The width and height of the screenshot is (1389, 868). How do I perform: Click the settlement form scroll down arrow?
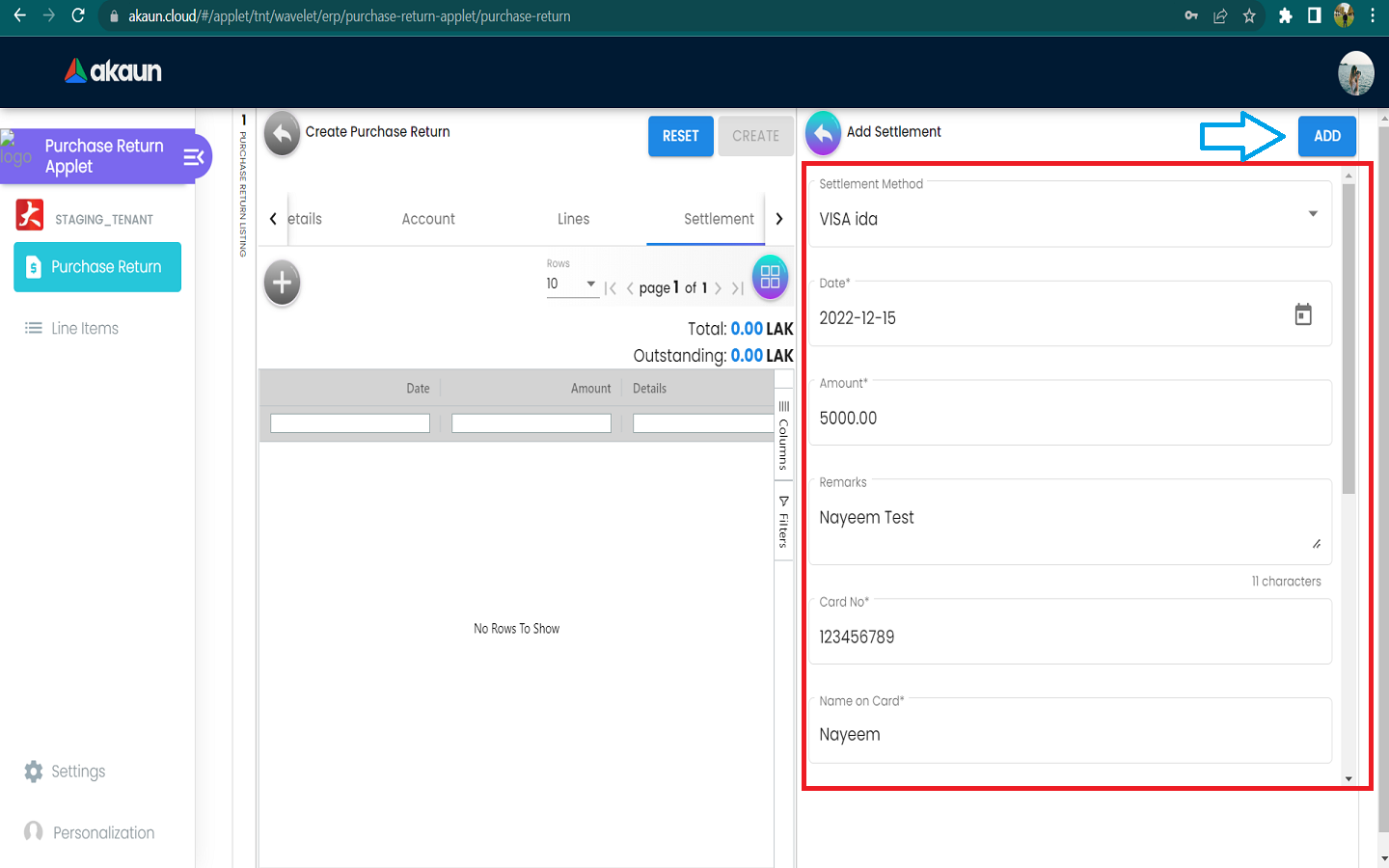click(1348, 778)
